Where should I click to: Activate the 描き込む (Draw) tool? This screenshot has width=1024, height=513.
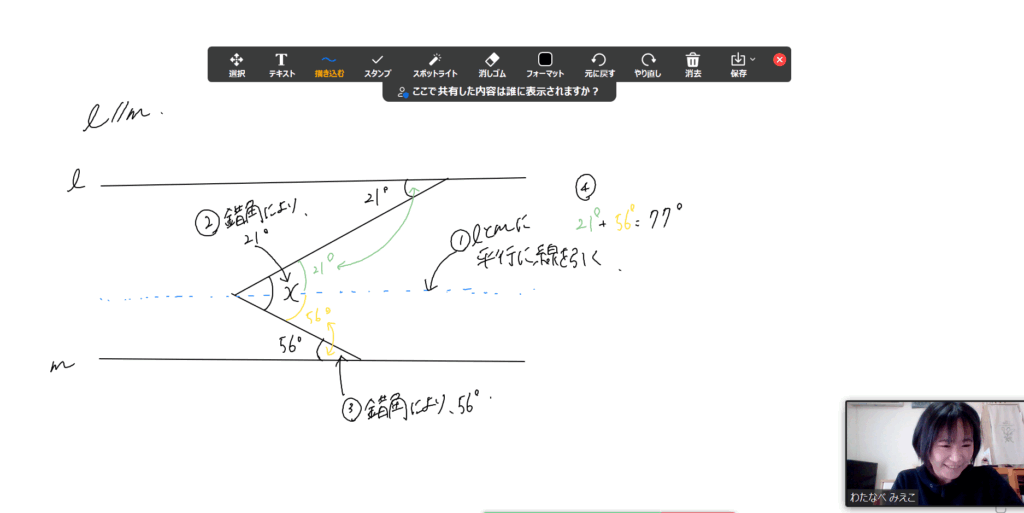tap(329, 64)
